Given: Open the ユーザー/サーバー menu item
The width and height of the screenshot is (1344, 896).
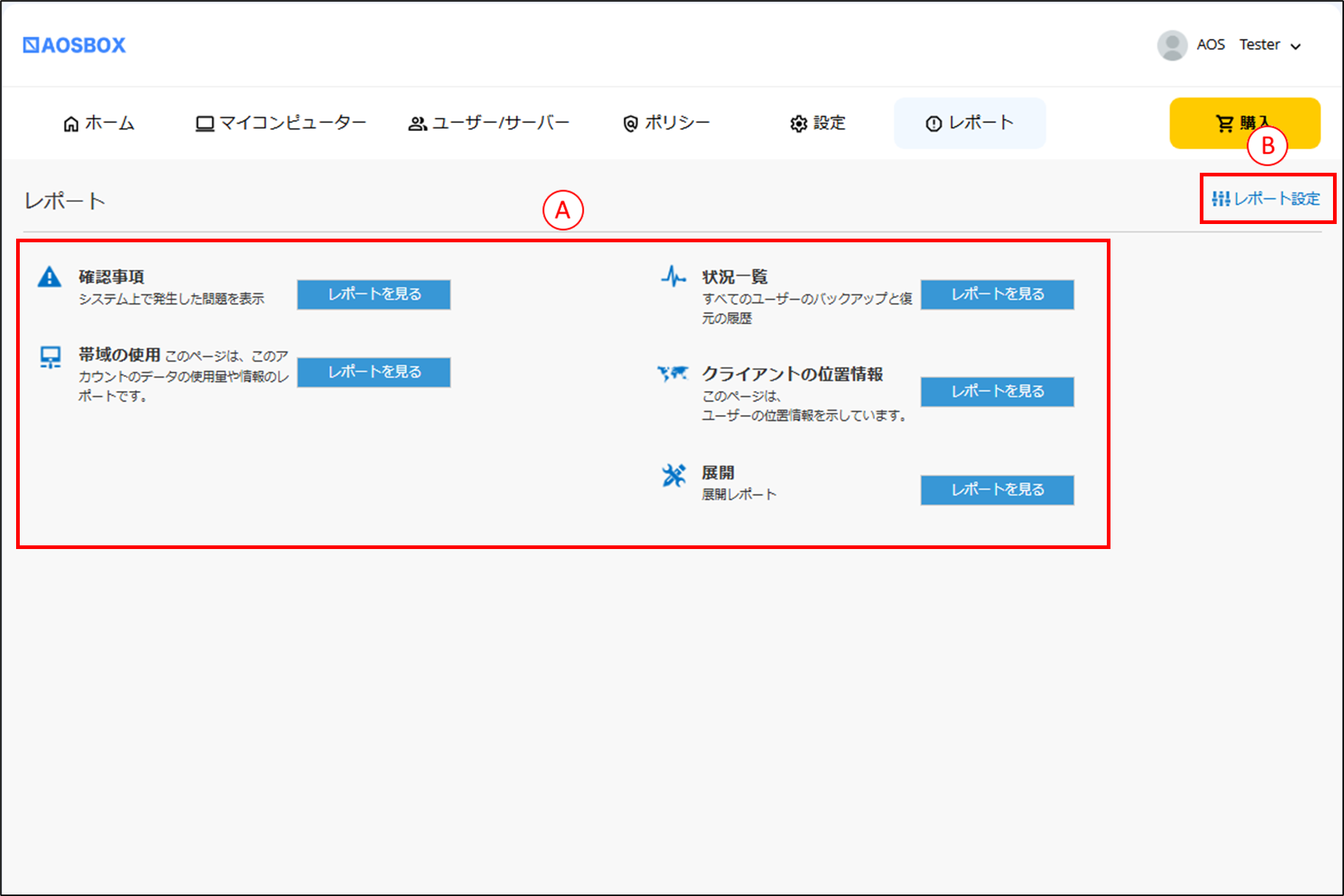Looking at the screenshot, I should 488,123.
